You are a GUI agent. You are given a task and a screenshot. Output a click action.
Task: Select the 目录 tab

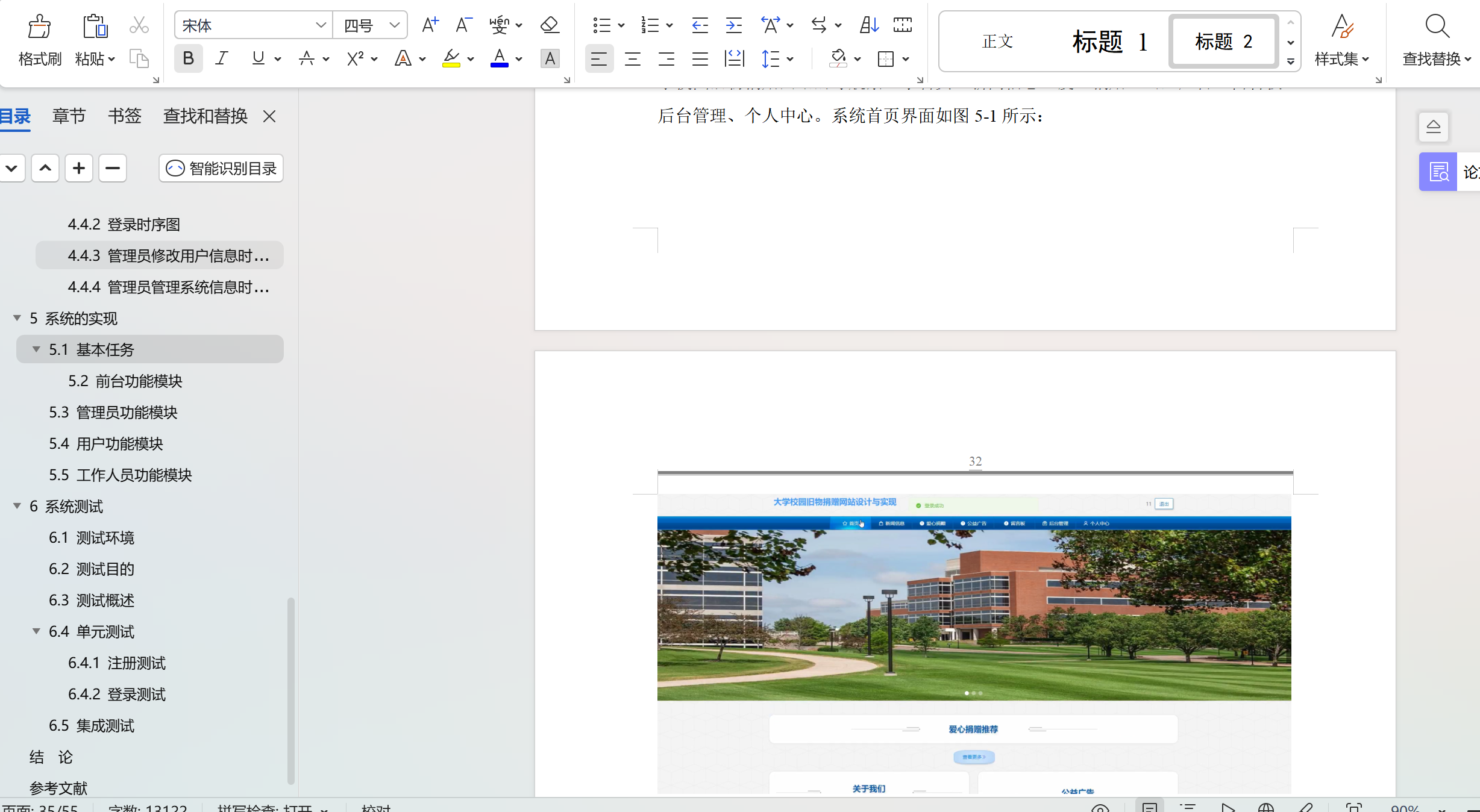(15, 115)
